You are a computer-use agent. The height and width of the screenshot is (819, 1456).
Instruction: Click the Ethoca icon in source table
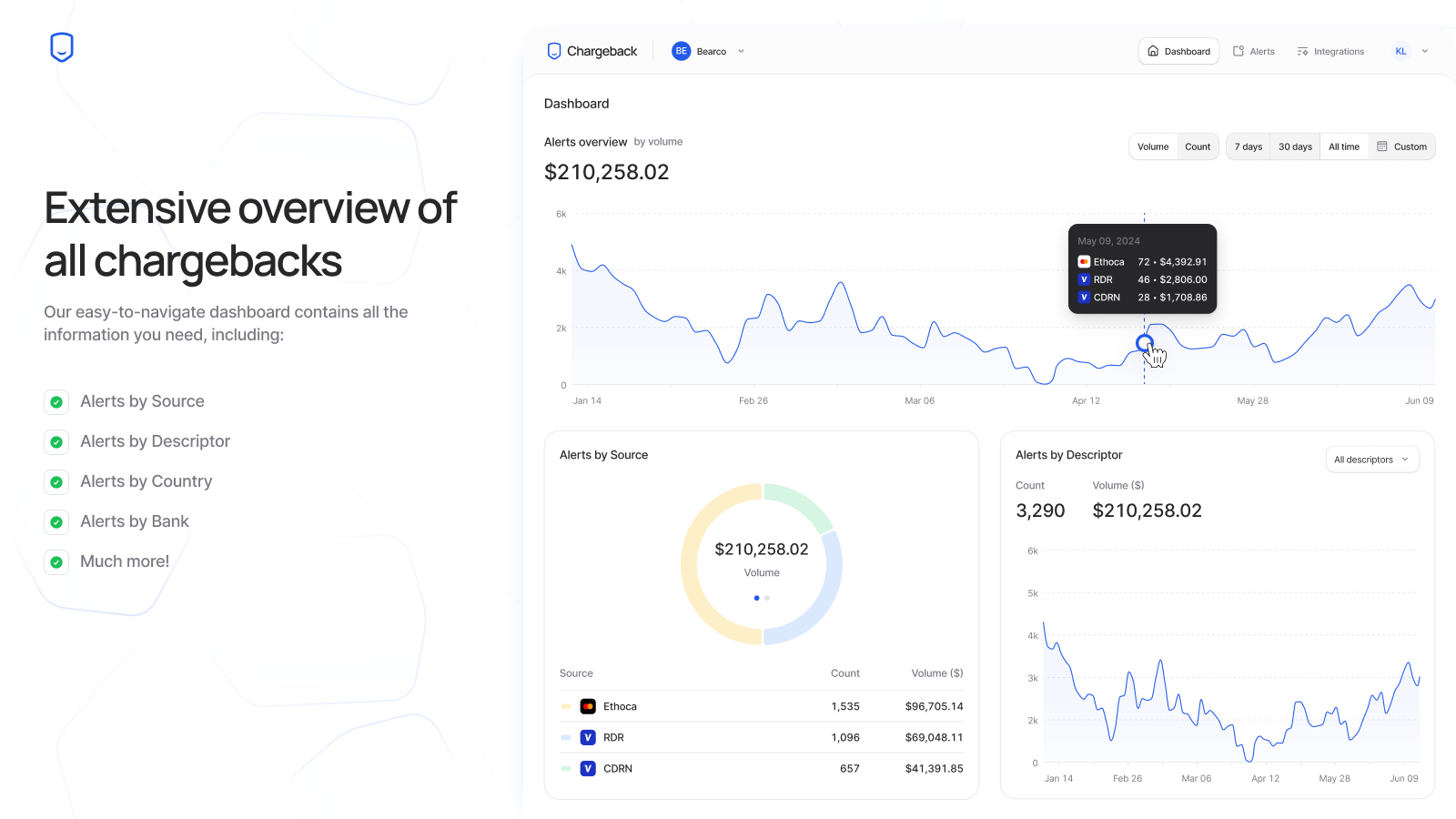588,706
